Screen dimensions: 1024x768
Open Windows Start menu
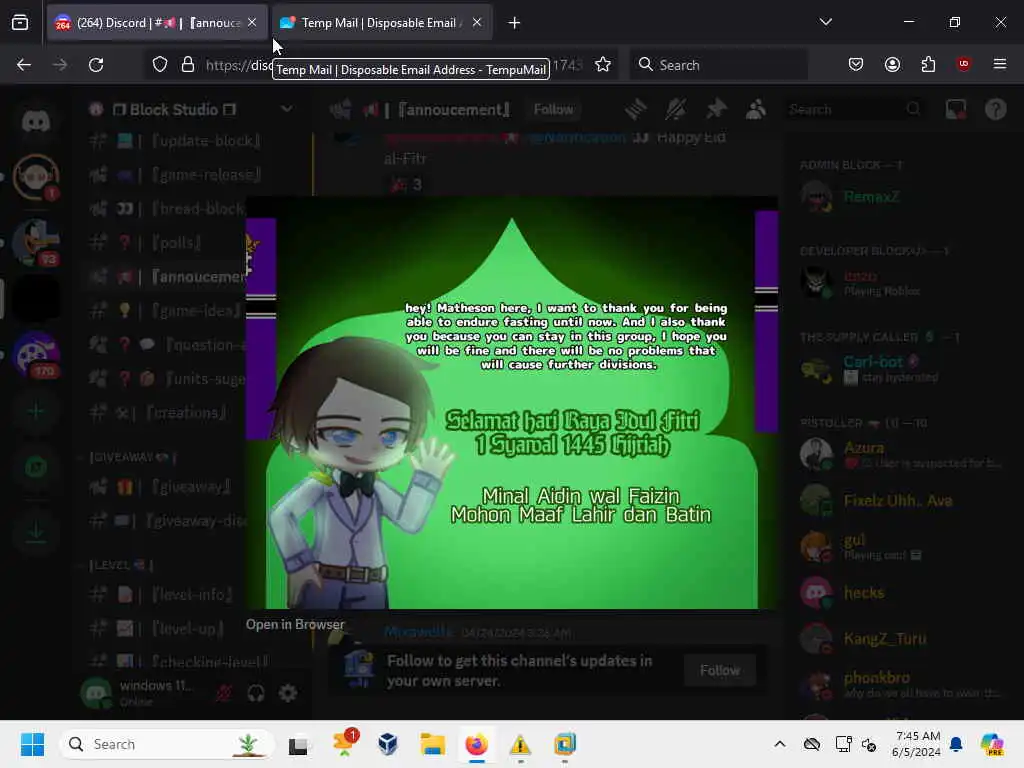click(x=32, y=744)
